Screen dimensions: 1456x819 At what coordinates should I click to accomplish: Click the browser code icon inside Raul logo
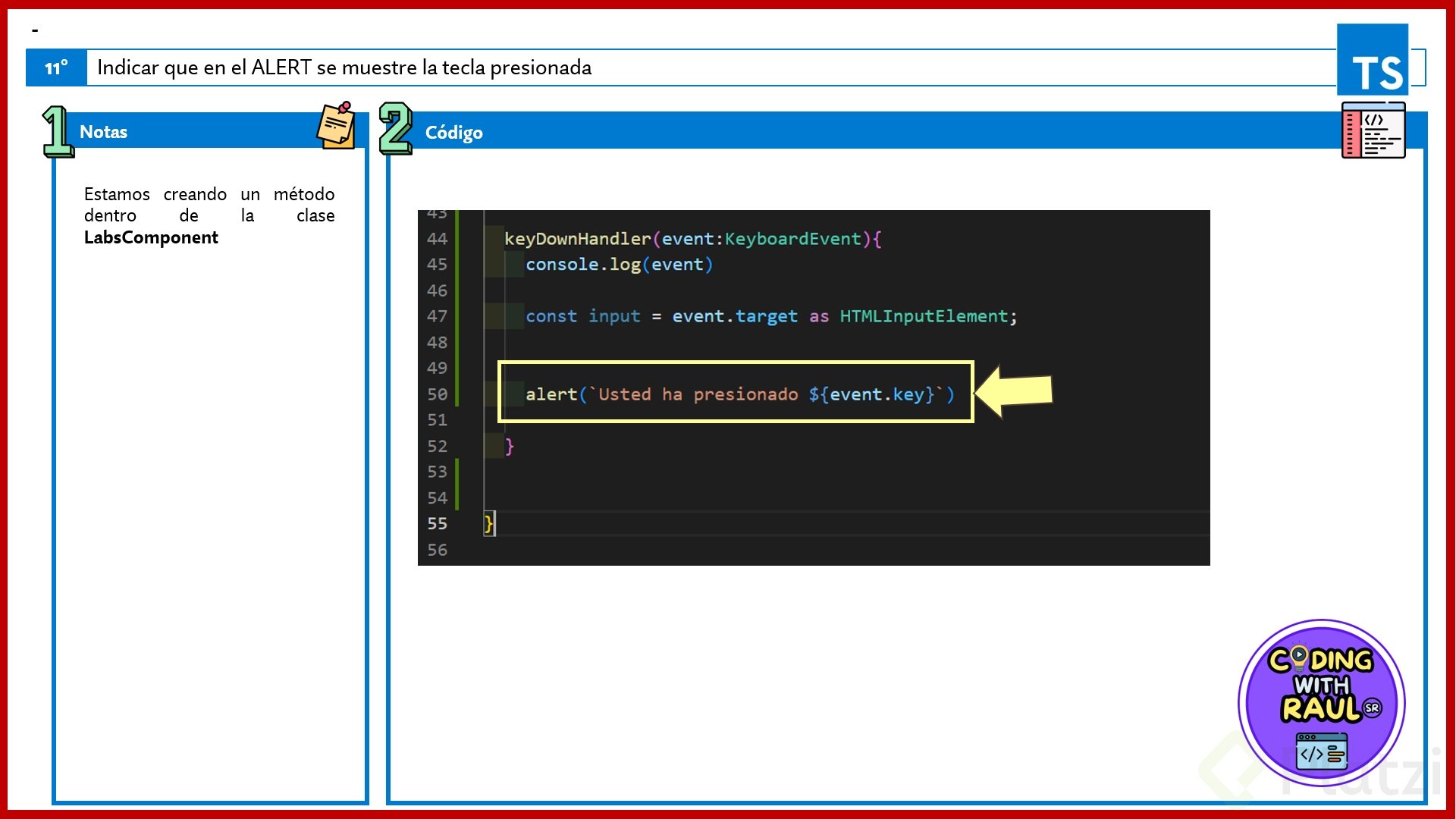pyautogui.click(x=1321, y=751)
